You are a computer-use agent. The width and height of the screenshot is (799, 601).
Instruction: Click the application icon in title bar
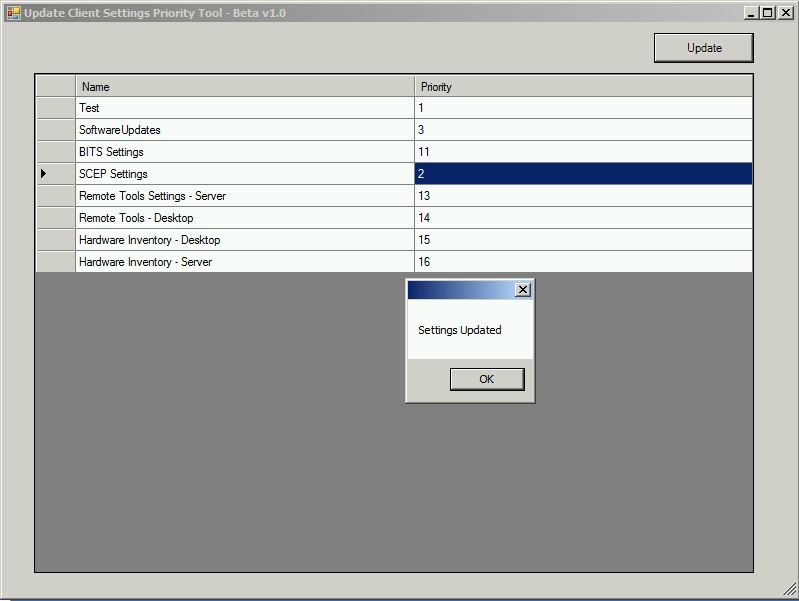click(13, 13)
